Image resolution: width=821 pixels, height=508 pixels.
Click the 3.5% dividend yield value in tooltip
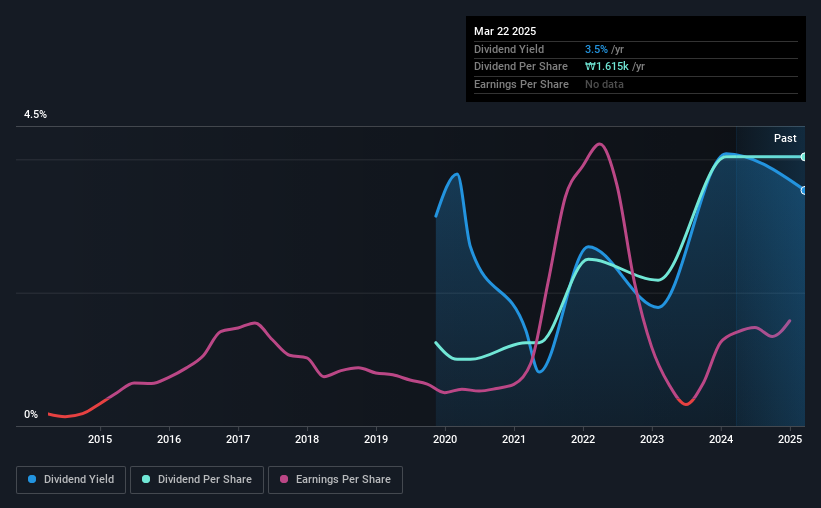coord(596,49)
